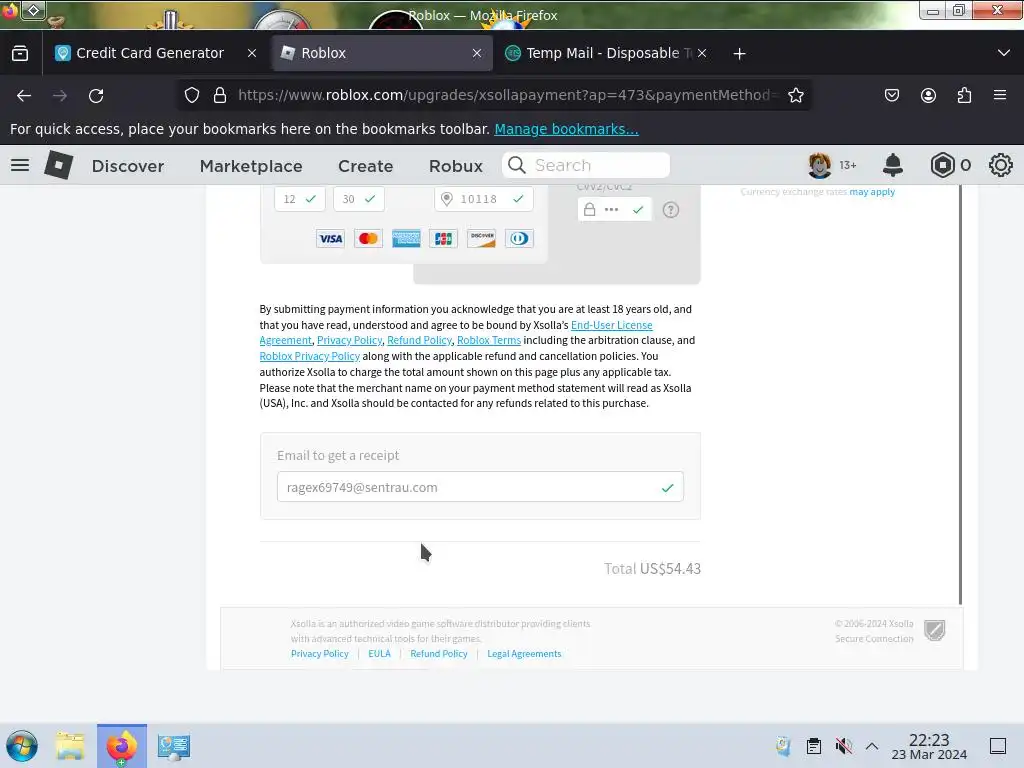Close the Roblox tab
Image resolution: width=1024 pixels, height=768 pixels.
[x=477, y=54]
